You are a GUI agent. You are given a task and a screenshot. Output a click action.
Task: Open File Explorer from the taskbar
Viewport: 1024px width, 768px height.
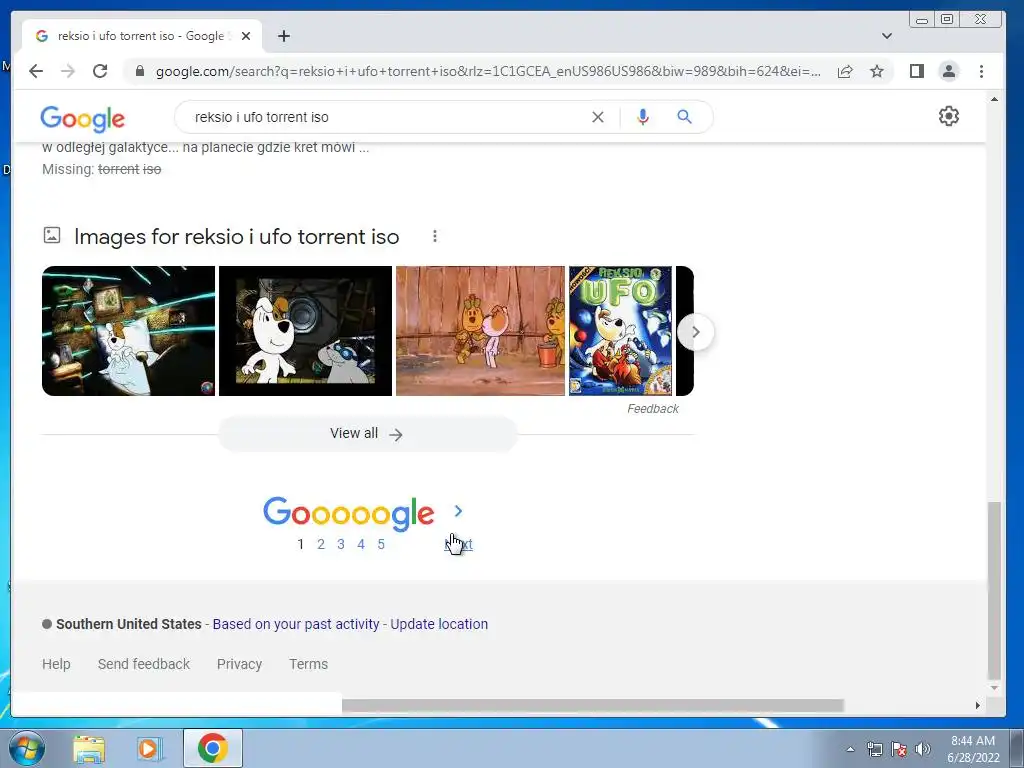tap(89, 748)
